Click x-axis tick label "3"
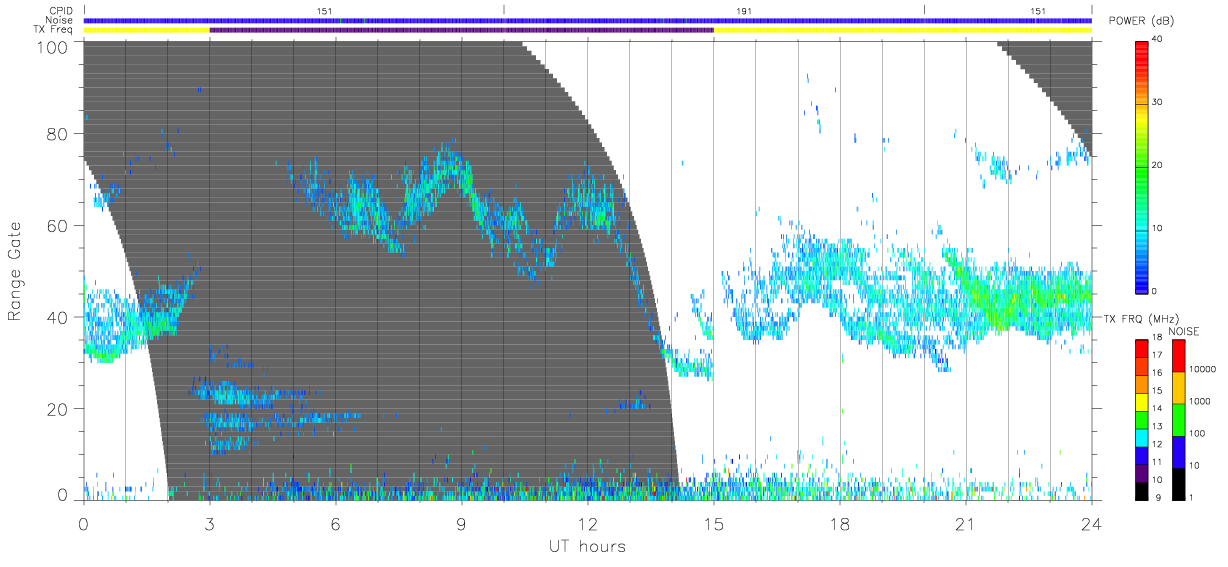The image size is (1228, 567). [x=210, y=523]
